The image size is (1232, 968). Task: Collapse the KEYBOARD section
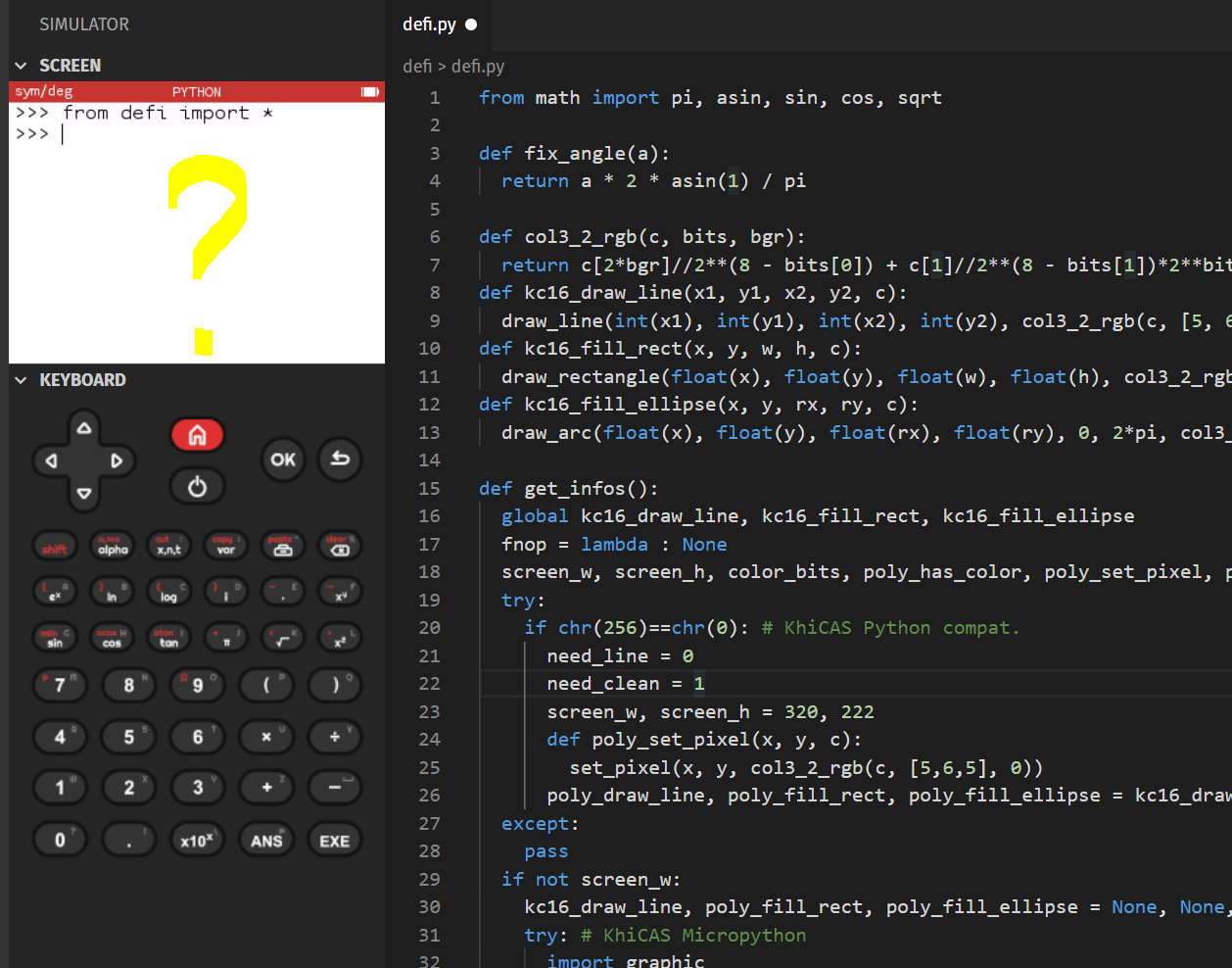22,380
